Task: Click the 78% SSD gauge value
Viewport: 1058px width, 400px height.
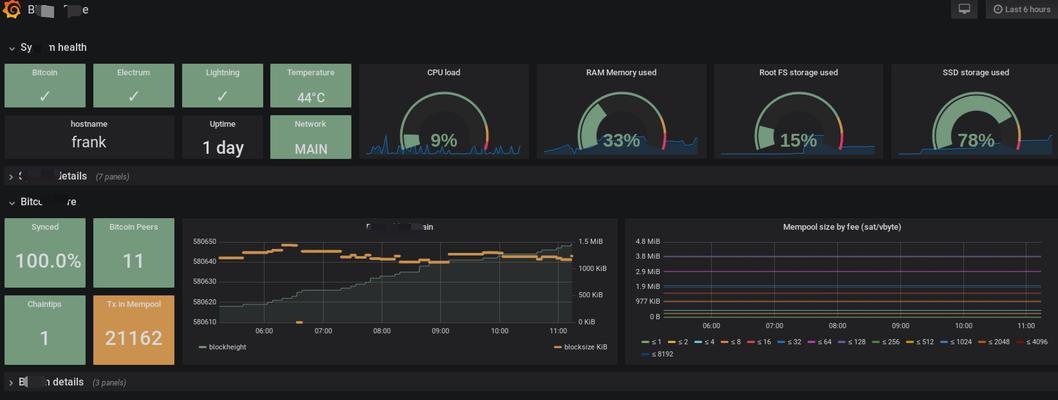Action: click(x=976, y=140)
